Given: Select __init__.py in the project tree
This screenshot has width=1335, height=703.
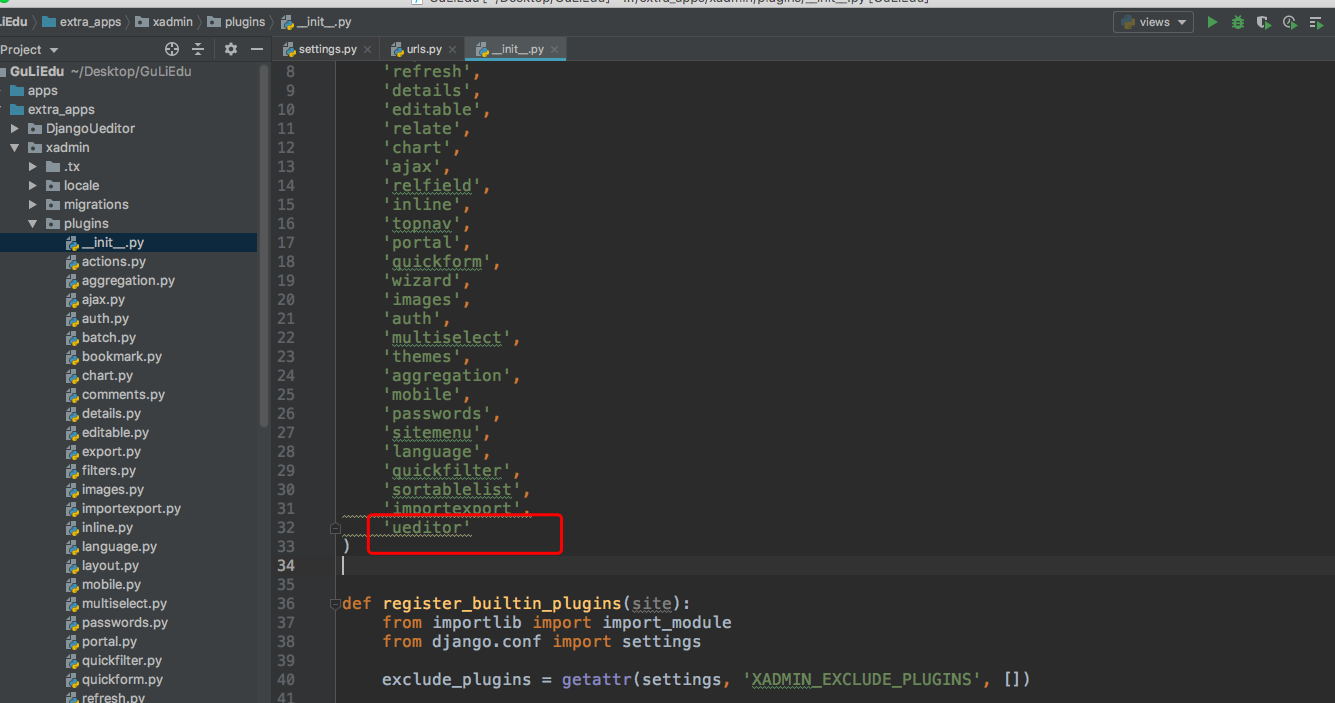Looking at the screenshot, I should [x=113, y=242].
